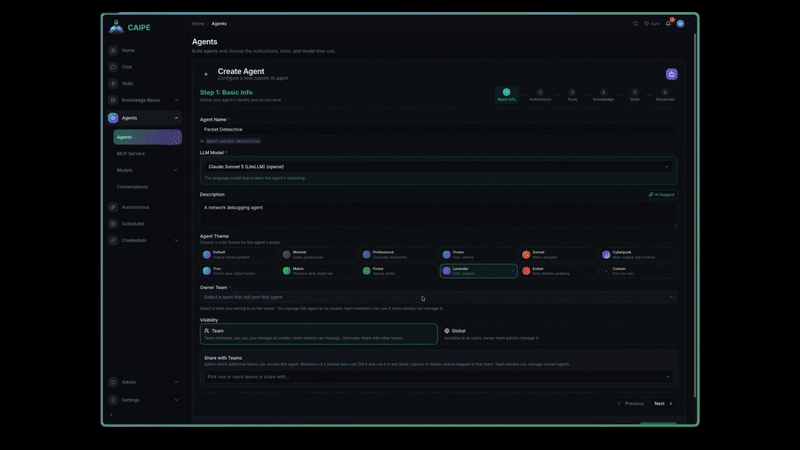Viewport: 800px width, 450px height.
Task: Choose the Ocean agent theme
Action: [479, 255]
